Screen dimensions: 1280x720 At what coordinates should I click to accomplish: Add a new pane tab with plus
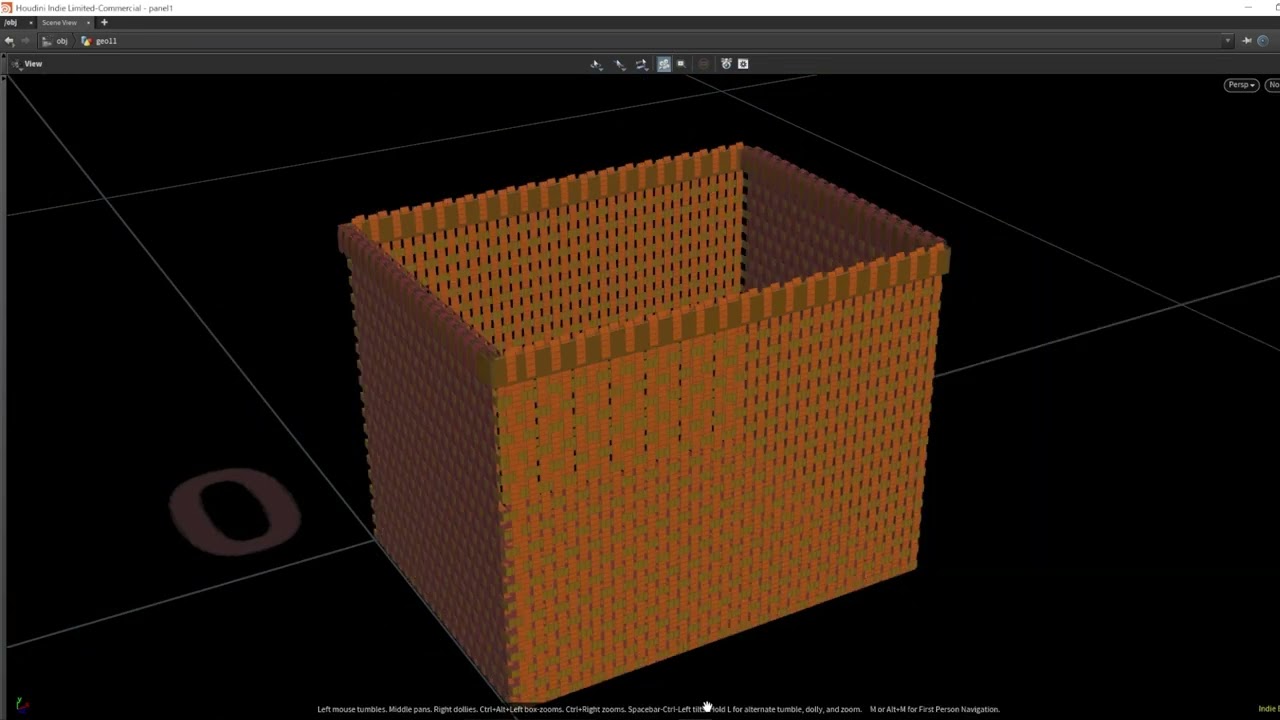click(104, 22)
